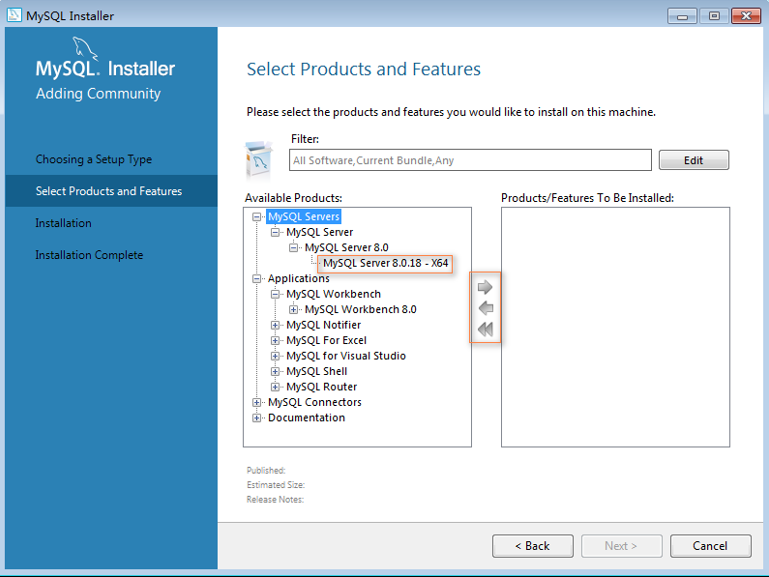Select the Documentation tree label
The image size is (769, 577).
[x=307, y=418]
